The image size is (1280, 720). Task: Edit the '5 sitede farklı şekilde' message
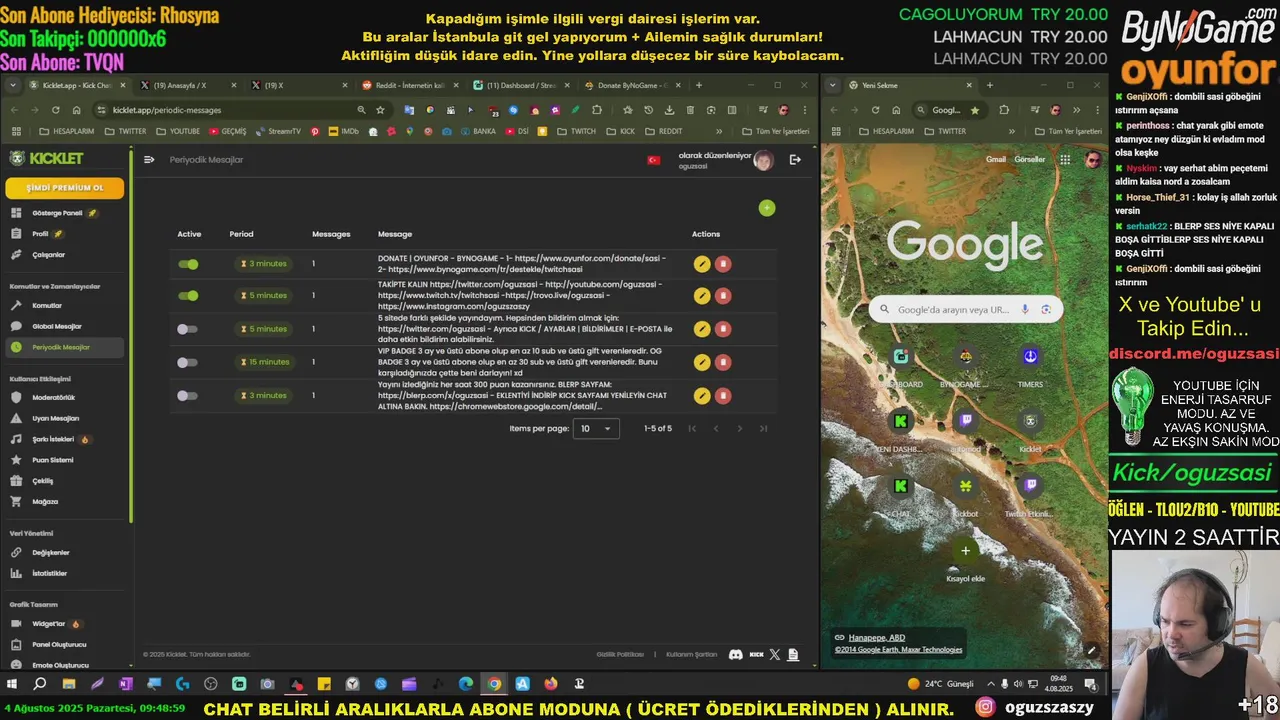pos(702,329)
